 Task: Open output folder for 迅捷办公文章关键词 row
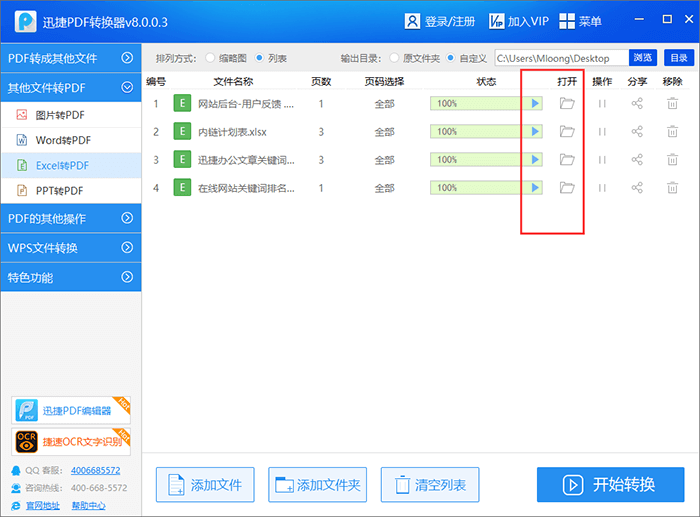[x=567, y=160]
